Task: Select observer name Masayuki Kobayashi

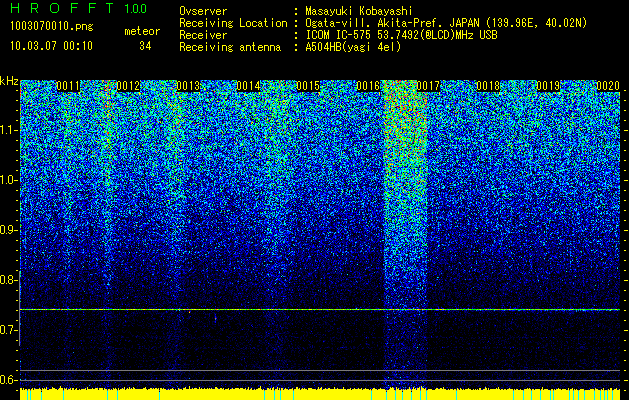Action: click(x=358, y=11)
